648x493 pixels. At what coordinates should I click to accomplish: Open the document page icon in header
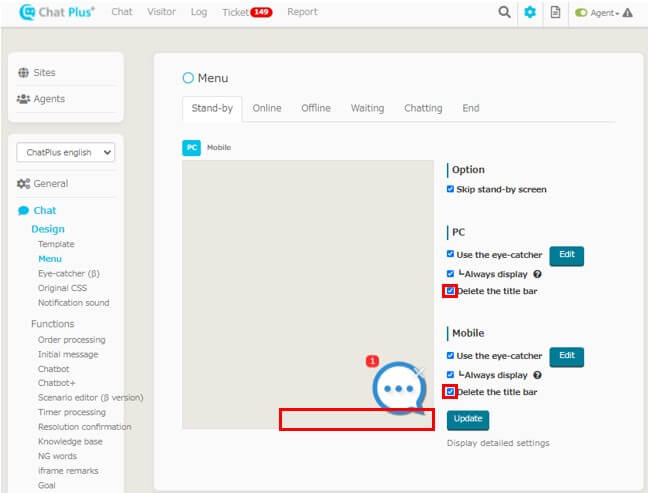pos(555,12)
